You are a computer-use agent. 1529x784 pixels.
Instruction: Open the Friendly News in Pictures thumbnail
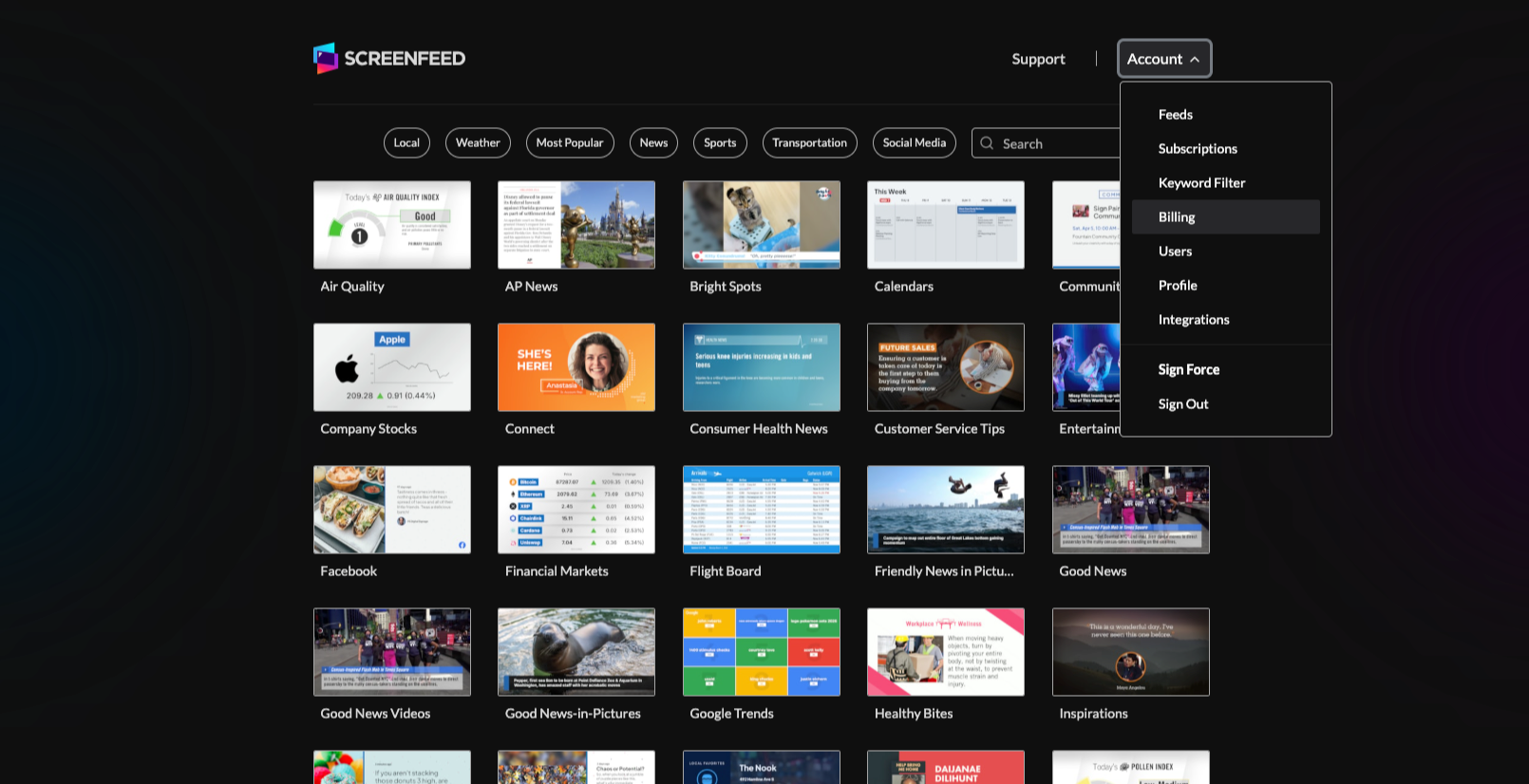tap(946, 510)
